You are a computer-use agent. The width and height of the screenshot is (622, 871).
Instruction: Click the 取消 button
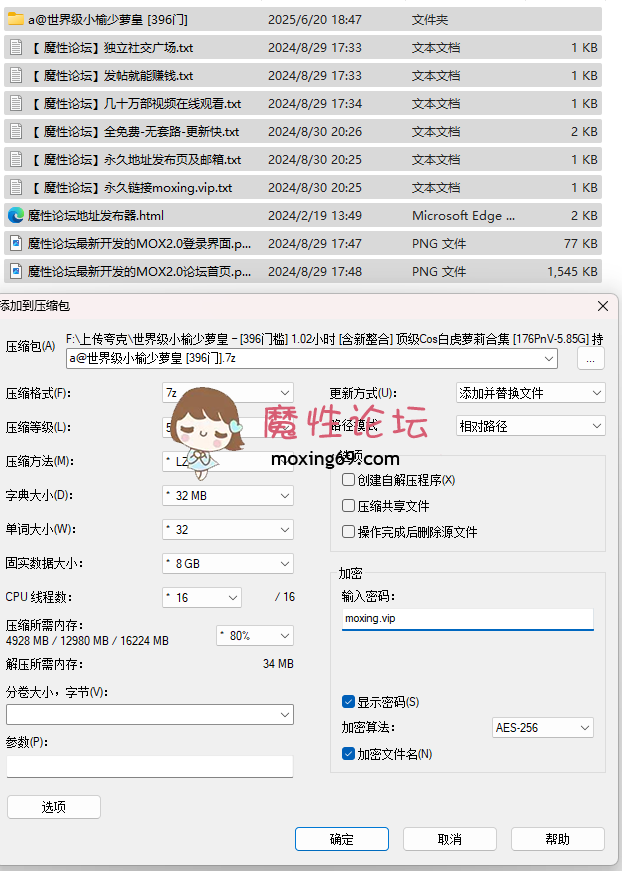point(449,839)
